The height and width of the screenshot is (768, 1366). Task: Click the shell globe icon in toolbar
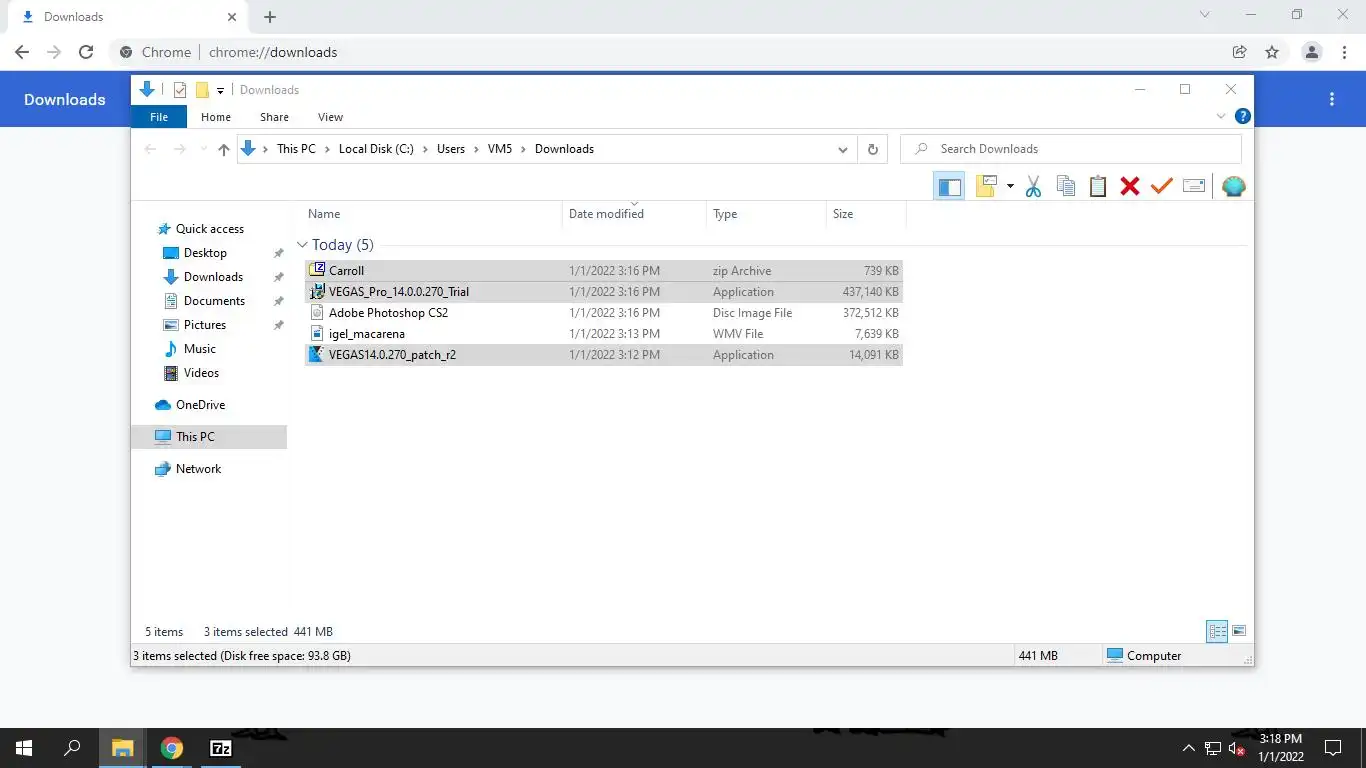(x=1234, y=186)
